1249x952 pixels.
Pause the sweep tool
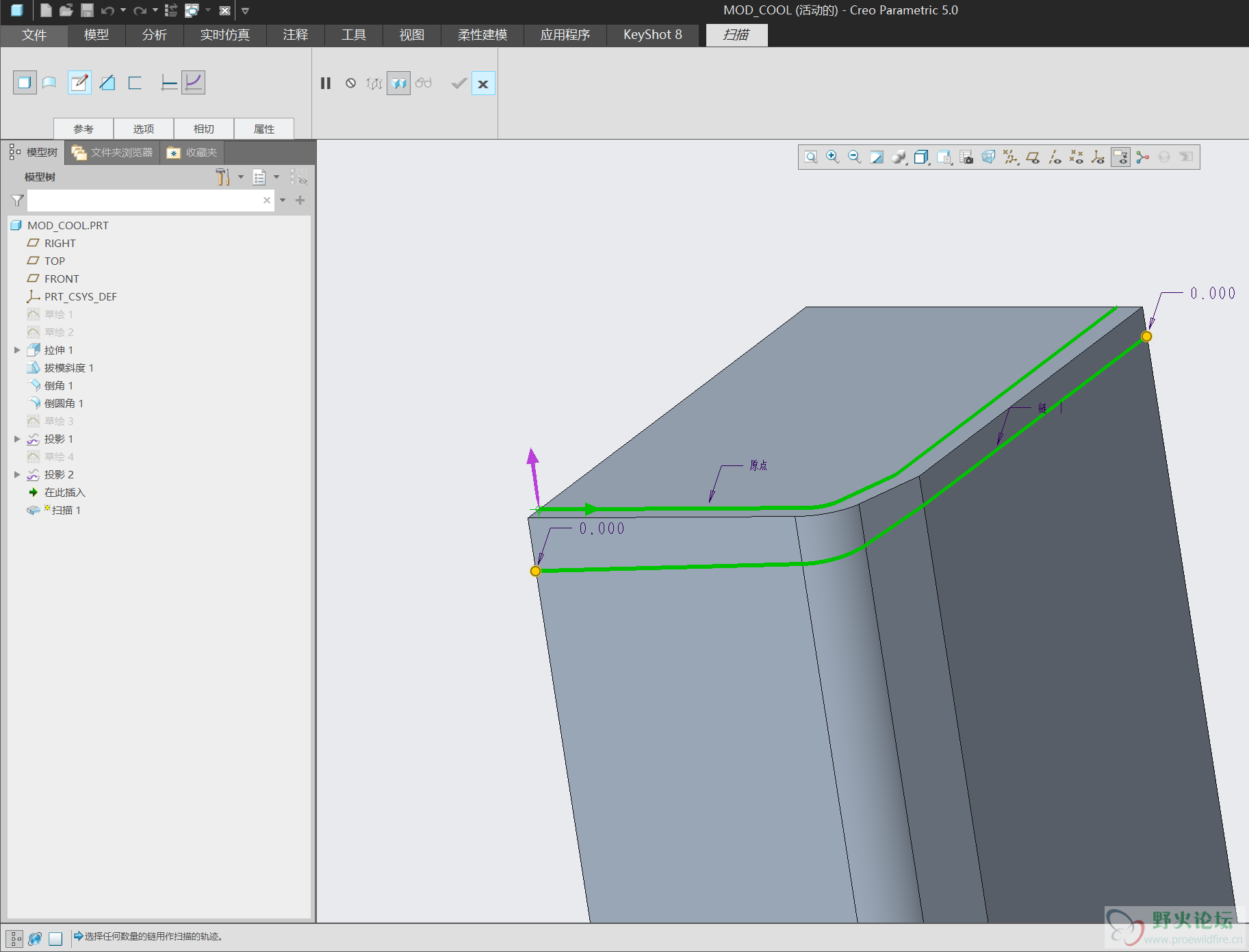click(326, 83)
